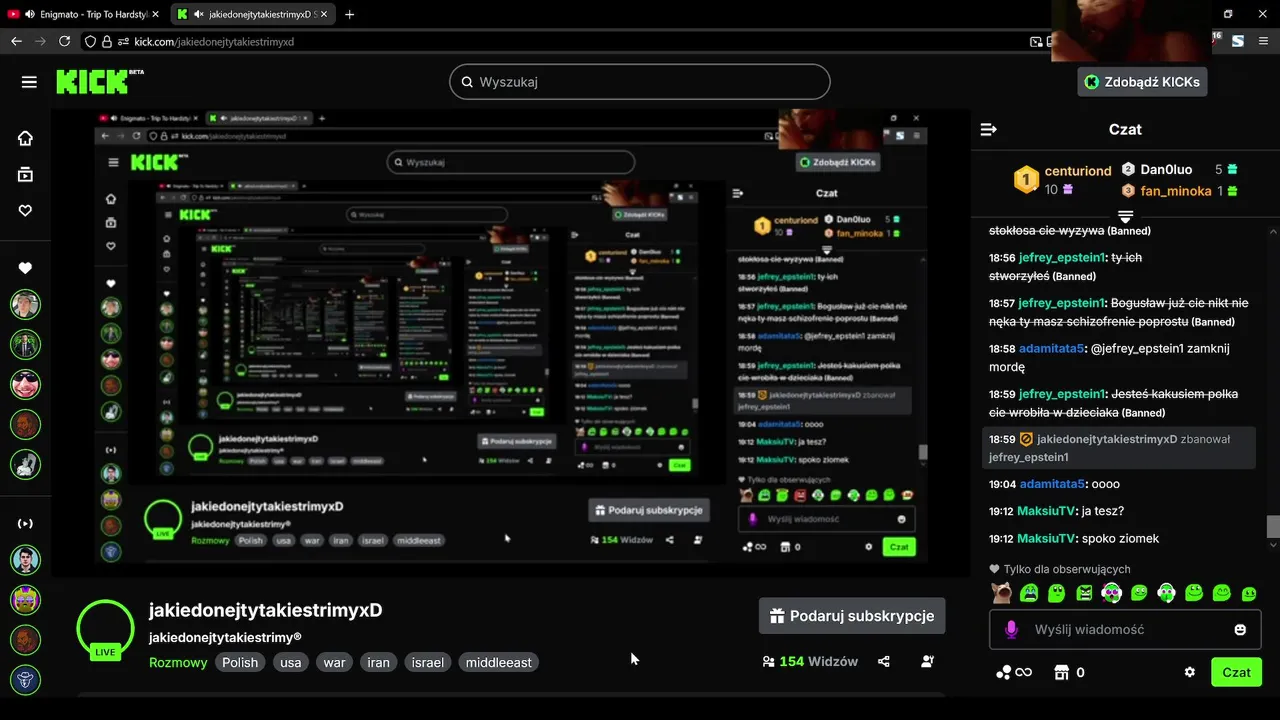
Task: Click the shield tracking protection icon
Action: (90, 41)
